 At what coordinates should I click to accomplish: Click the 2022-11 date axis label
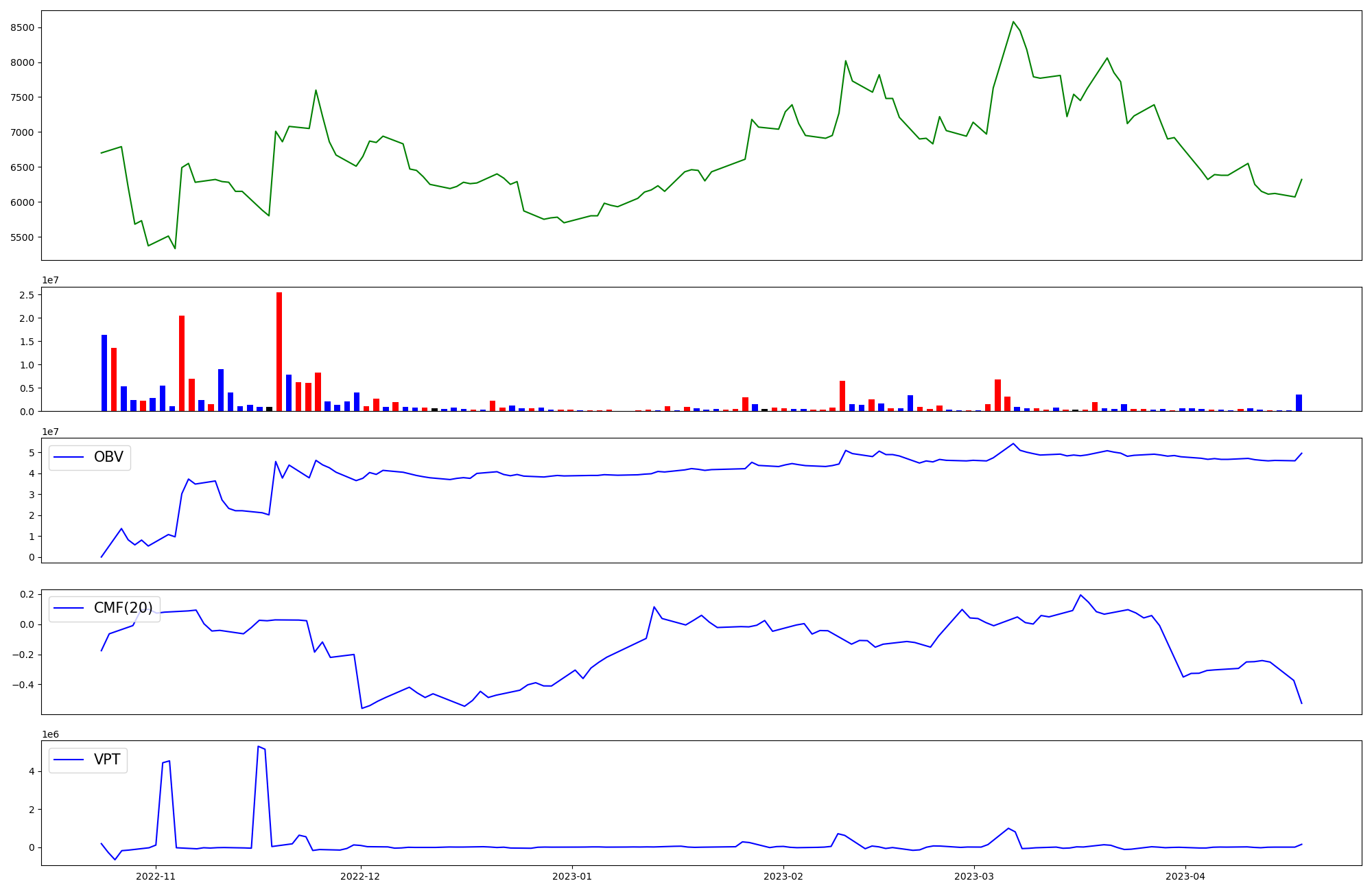pyautogui.click(x=156, y=876)
